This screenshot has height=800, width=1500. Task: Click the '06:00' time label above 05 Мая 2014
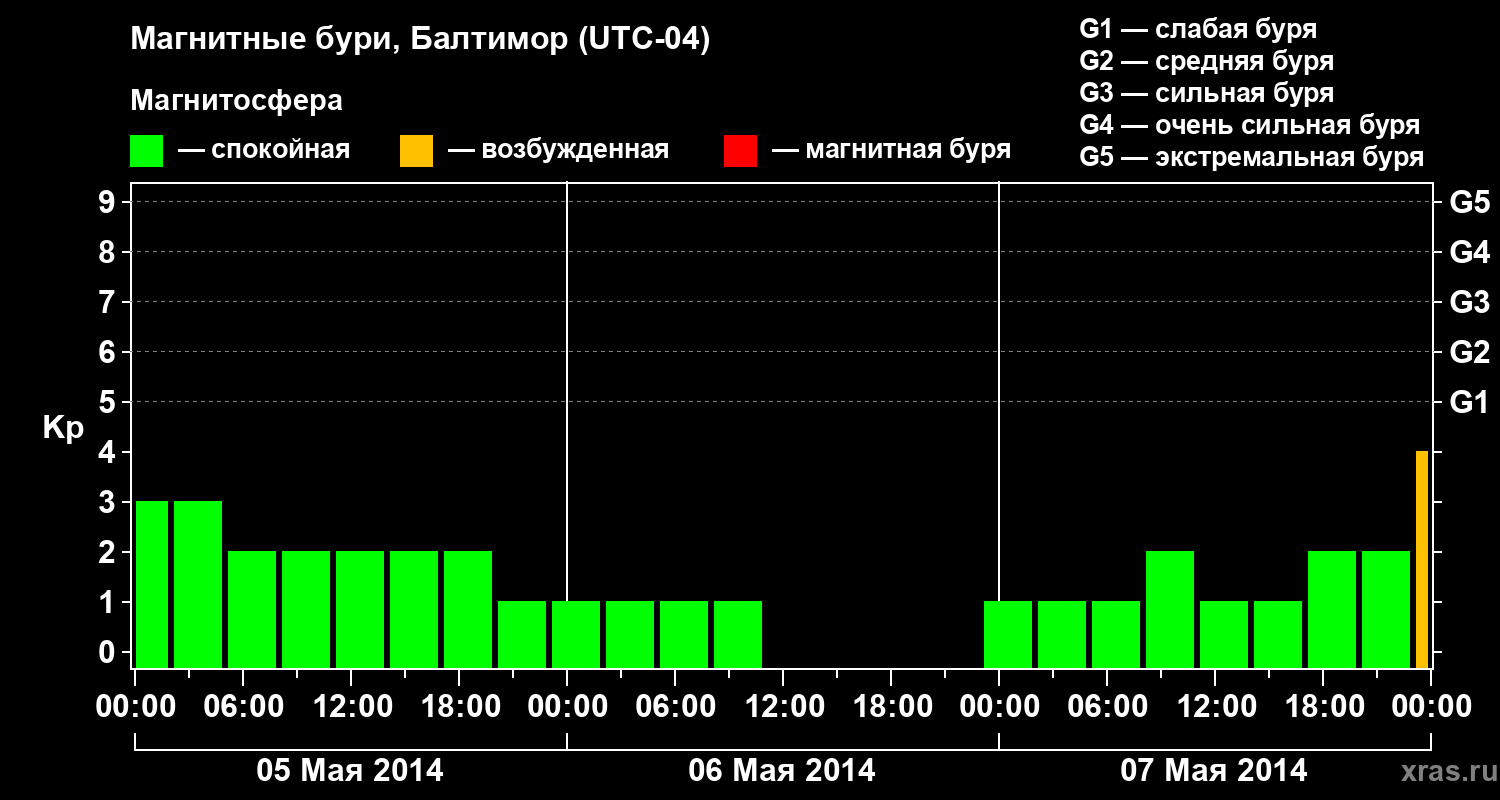(243, 706)
